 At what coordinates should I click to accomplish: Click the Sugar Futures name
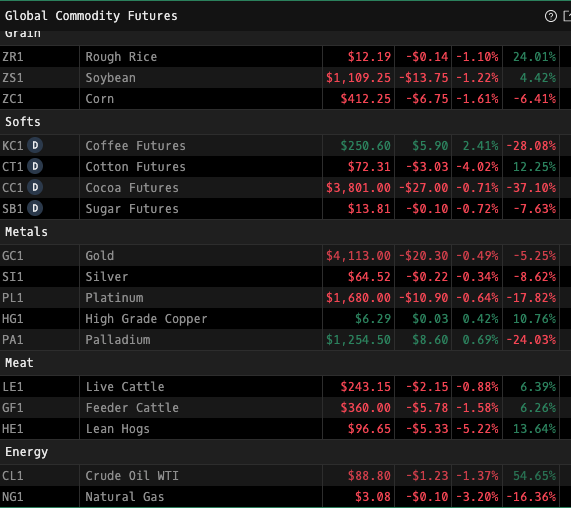pyautogui.click(x=132, y=209)
